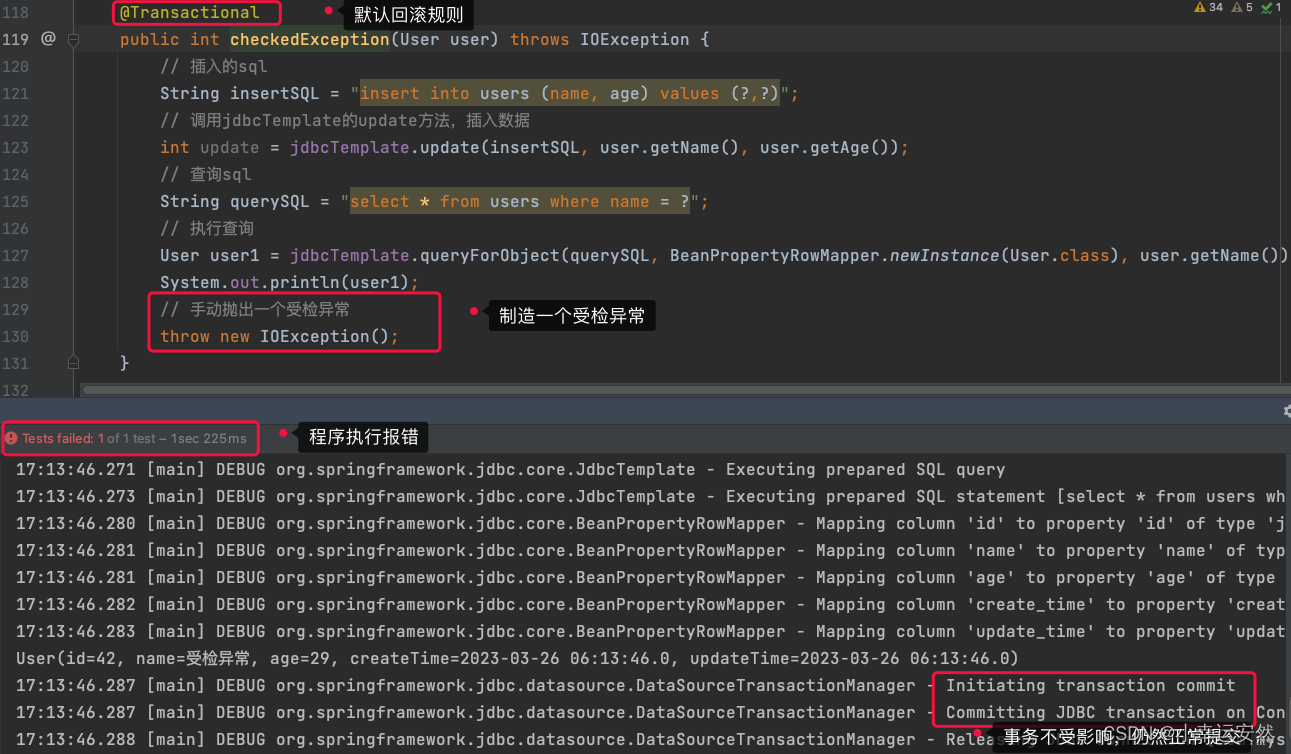The image size is (1291, 754).
Task: Open the 5 weak warnings indicator
Action: pyautogui.click(x=1243, y=7)
